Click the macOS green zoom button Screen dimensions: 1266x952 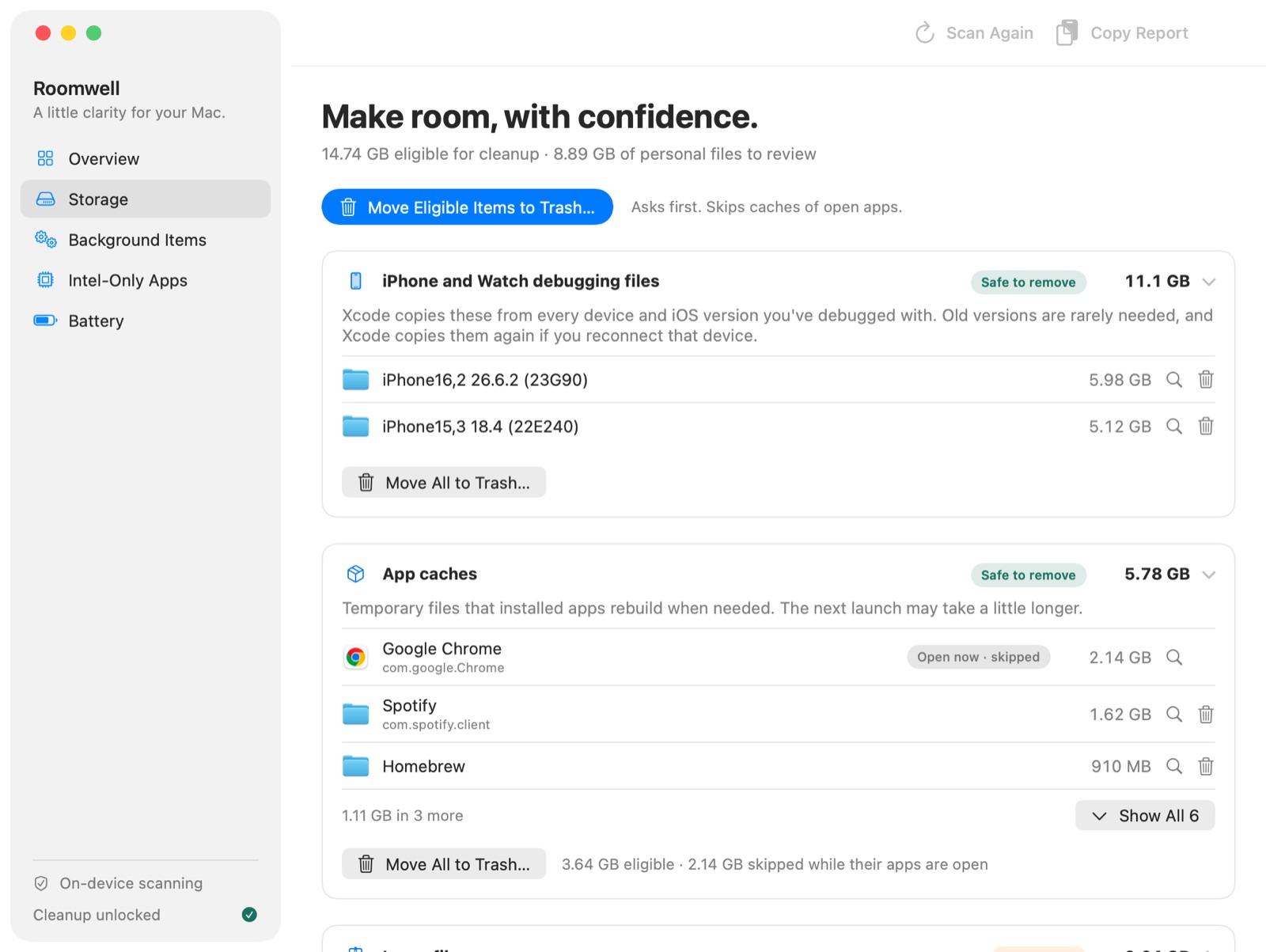tap(94, 33)
